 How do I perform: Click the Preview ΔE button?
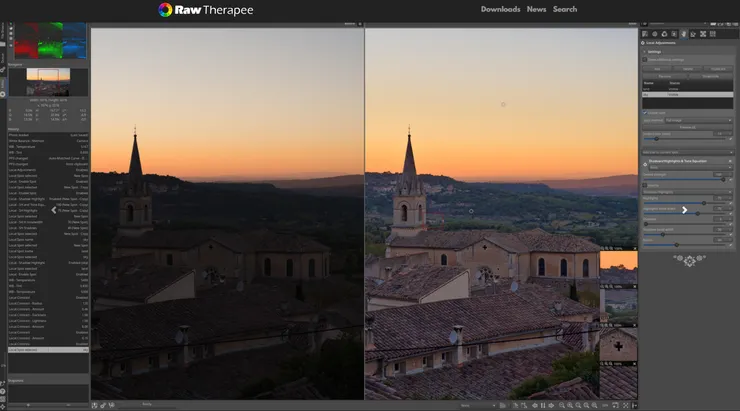(687, 127)
